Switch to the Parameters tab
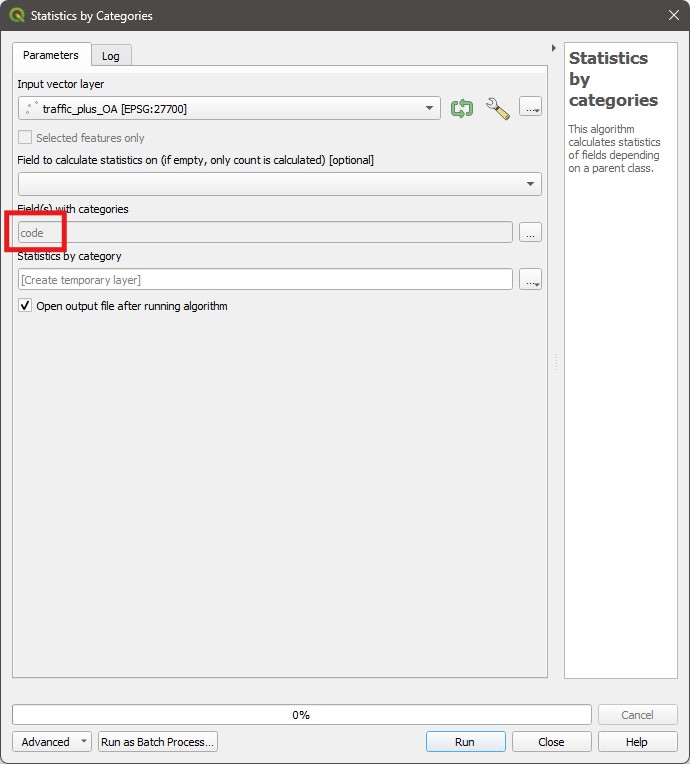Viewport: 690px width, 764px height. (51, 55)
